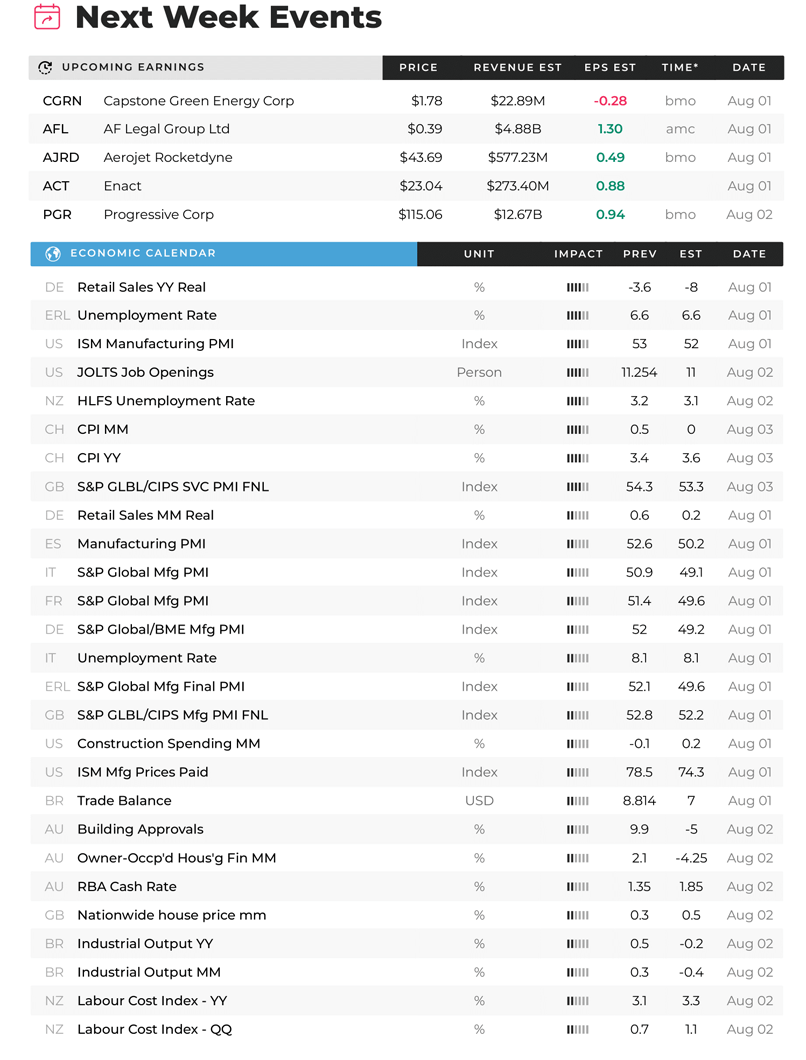Click the Next Week Events page title
The image size is (806, 1060).
click(x=229, y=17)
